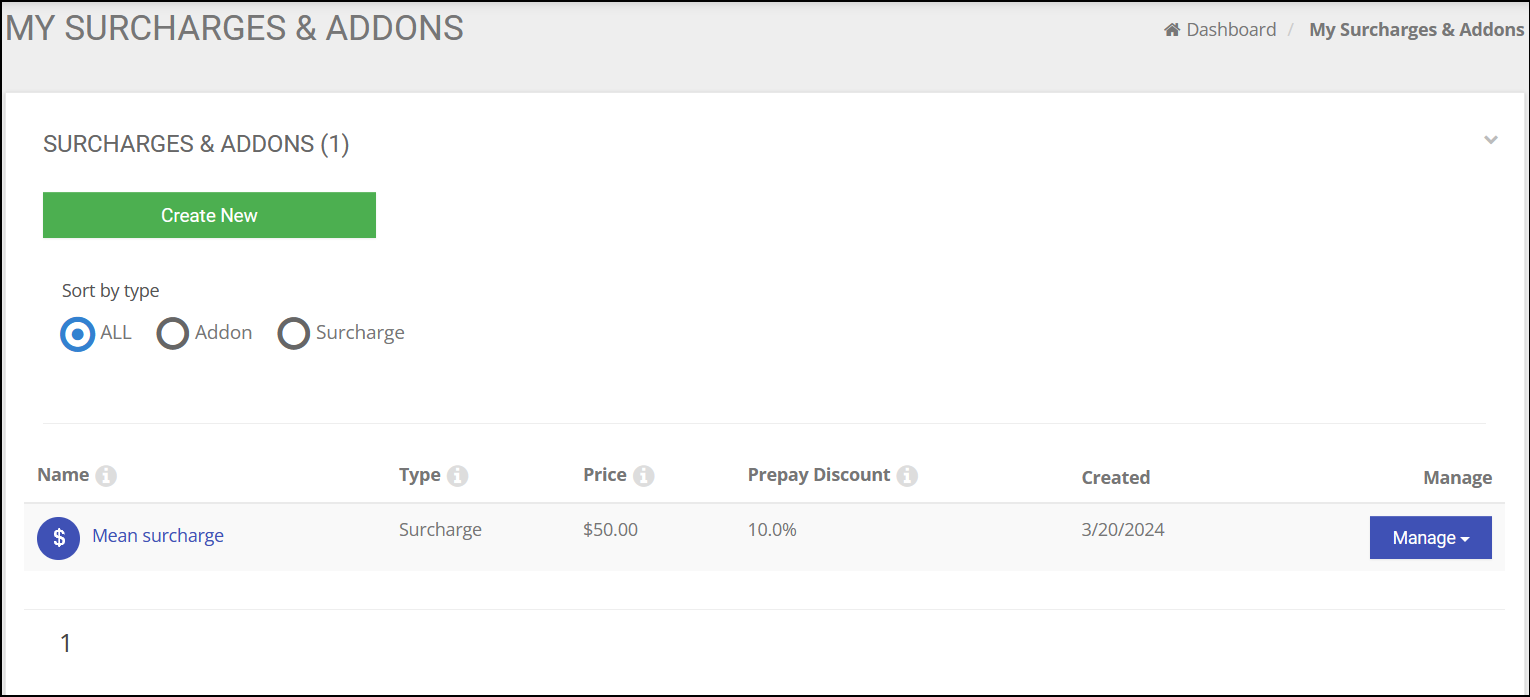Click the $50.00 price cell
Screen dimensions: 1530x697
(611, 530)
